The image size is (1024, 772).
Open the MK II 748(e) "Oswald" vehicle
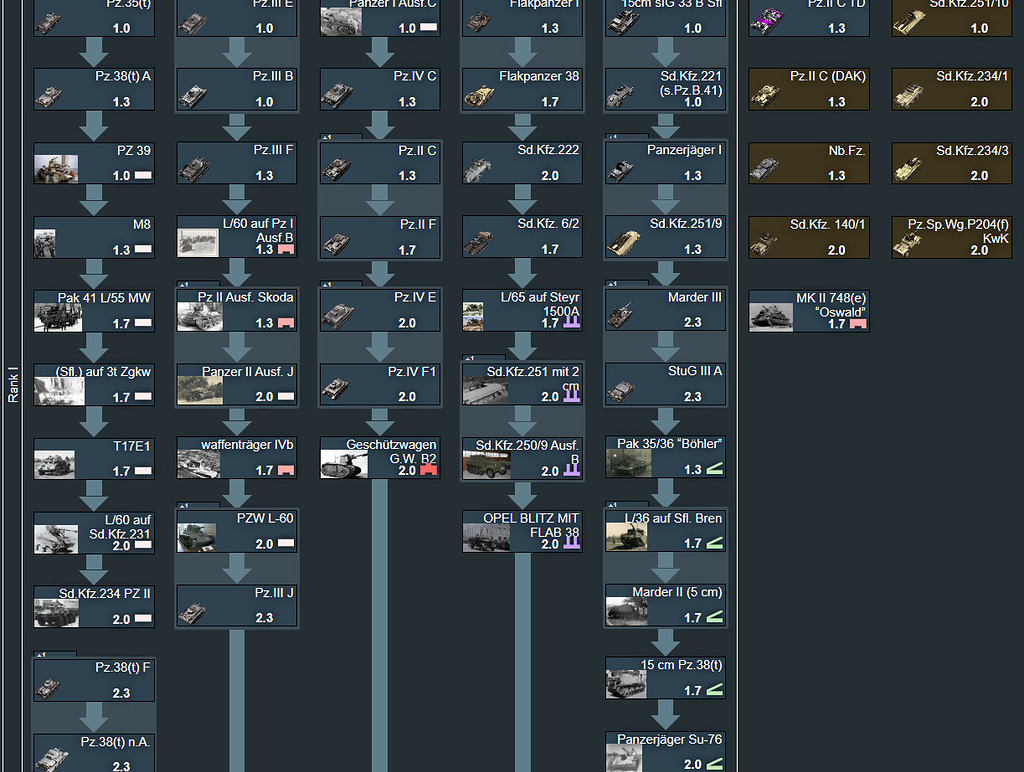pos(807,310)
